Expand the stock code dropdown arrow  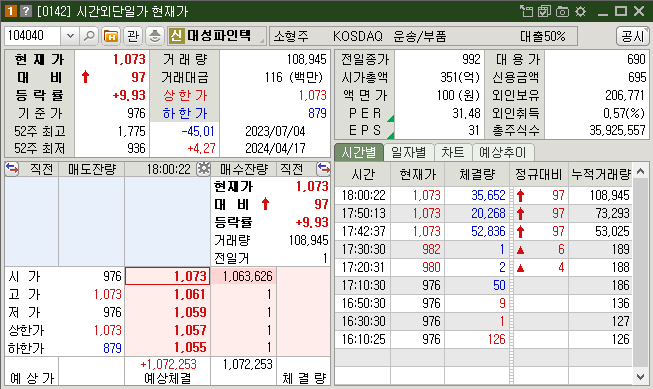(x=70, y=36)
